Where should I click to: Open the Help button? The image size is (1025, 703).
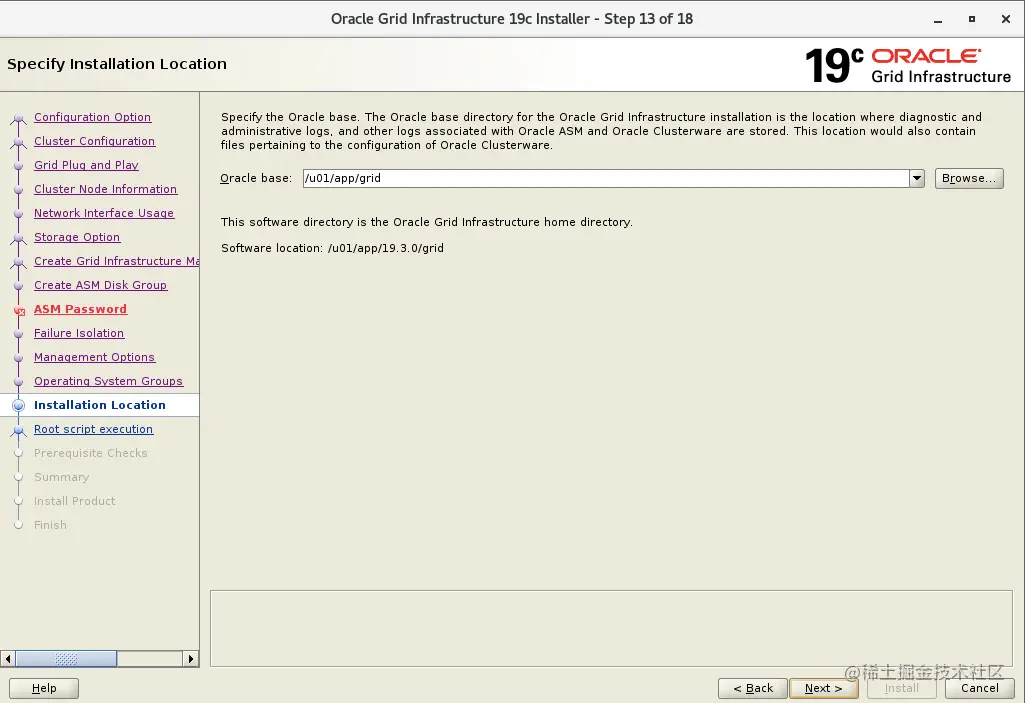click(44, 688)
